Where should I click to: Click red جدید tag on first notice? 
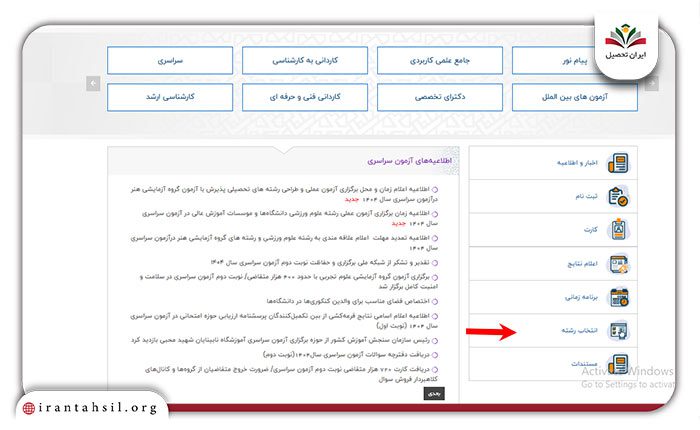click(352, 199)
